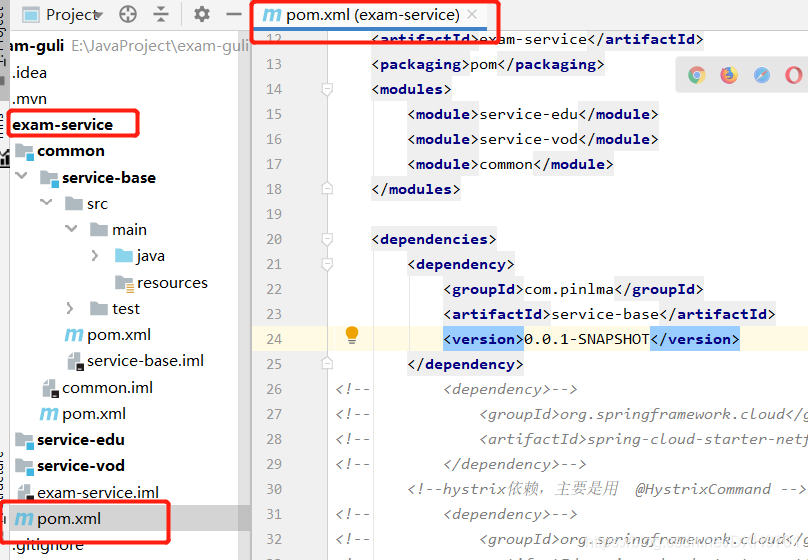Click the Collapse All icon in Project toolbar

pos(161,14)
